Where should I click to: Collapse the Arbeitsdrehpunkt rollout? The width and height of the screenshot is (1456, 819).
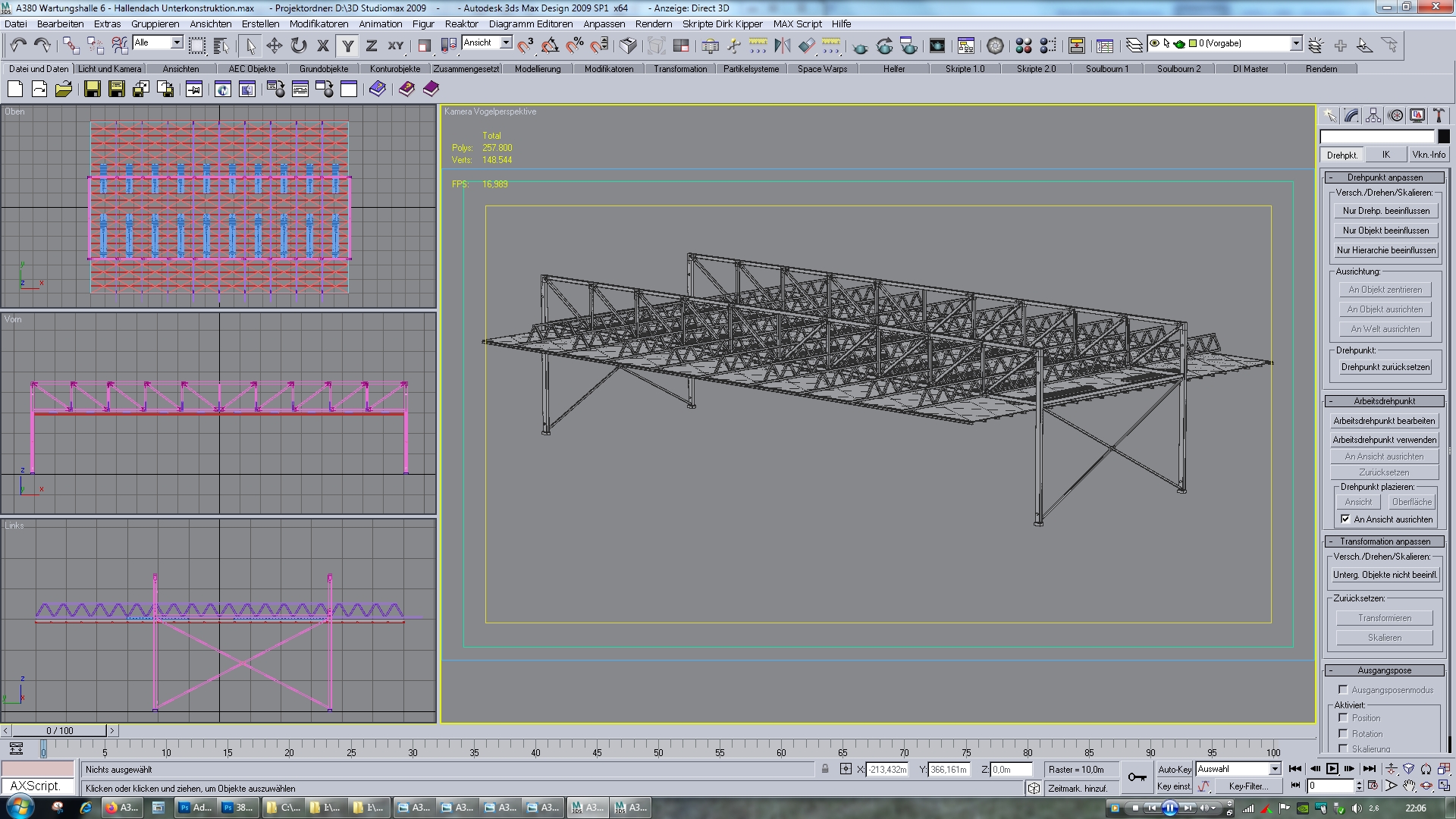[1384, 401]
